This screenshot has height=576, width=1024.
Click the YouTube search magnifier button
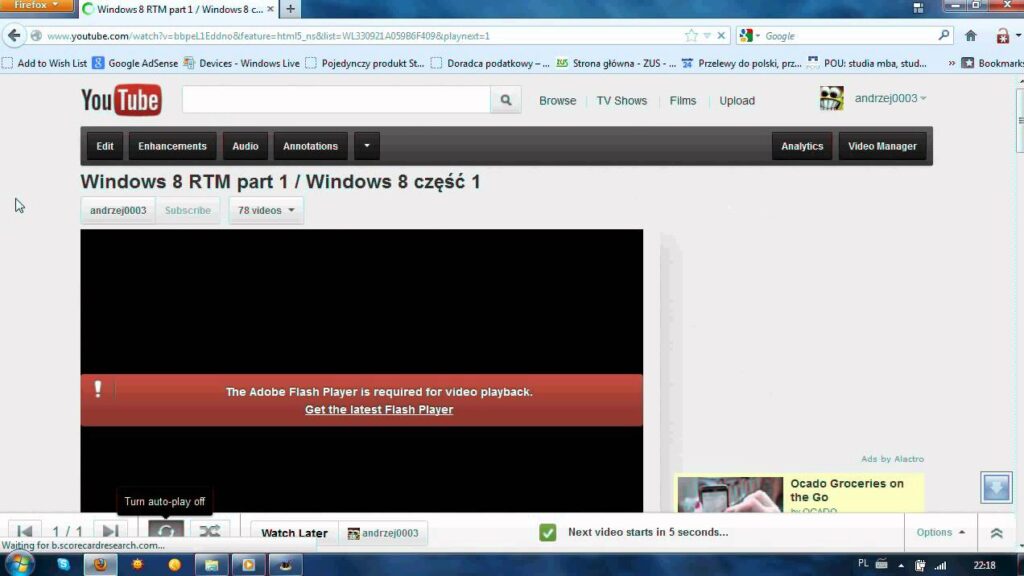click(505, 100)
